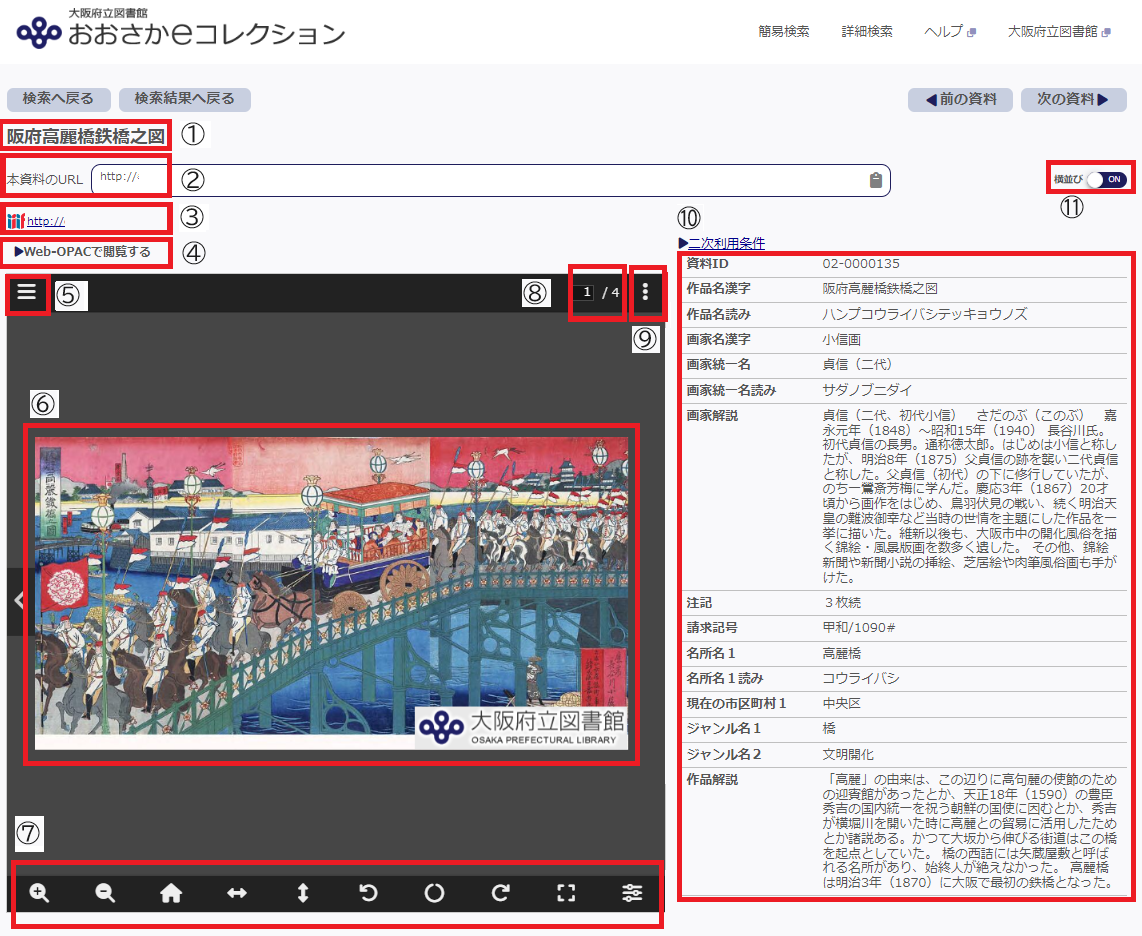The image size is (1142, 936).
Task: Fit image to height with vertical arrows
Action: pyautogui.click(x=303, y=892)
